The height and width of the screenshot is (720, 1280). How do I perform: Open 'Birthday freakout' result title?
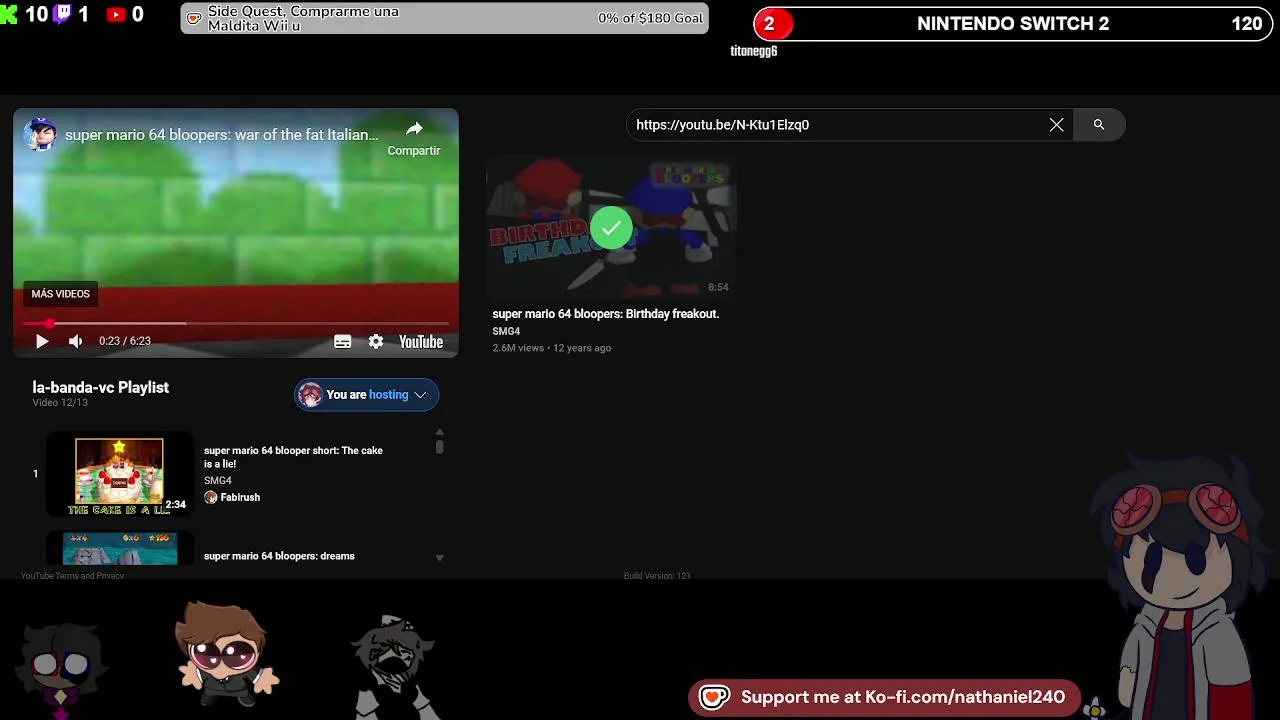(x=605, y=314)
